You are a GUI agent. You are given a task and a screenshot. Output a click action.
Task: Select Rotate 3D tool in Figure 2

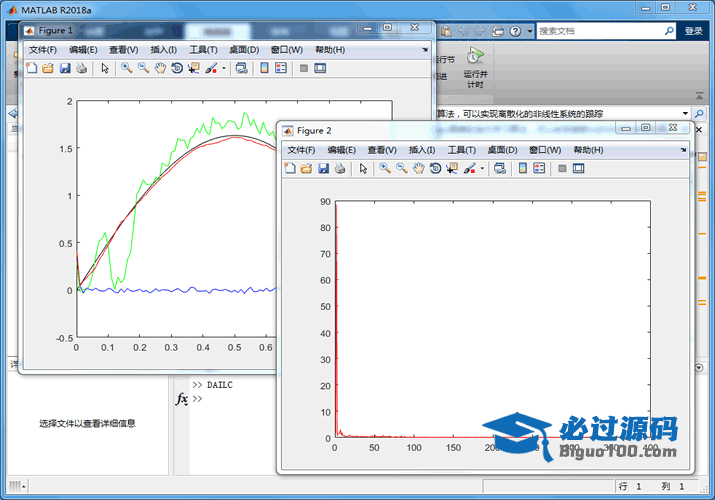(x=435, y=169)
